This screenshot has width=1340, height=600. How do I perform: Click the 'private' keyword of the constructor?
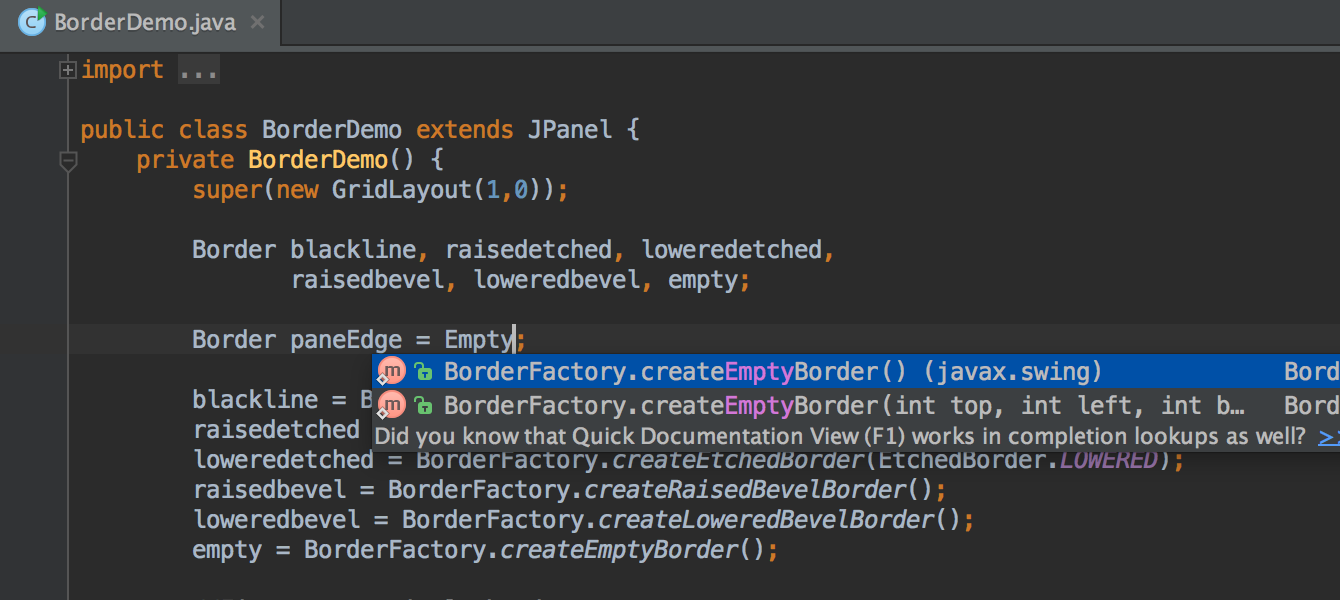(185, 160)
